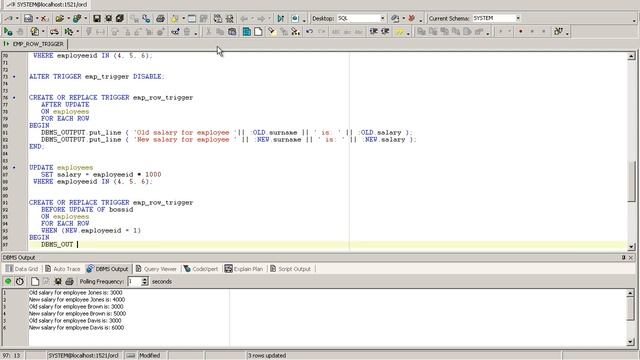Click the execute statement green play icon
This screenshot has height=360, width=640.
point(8,31)
